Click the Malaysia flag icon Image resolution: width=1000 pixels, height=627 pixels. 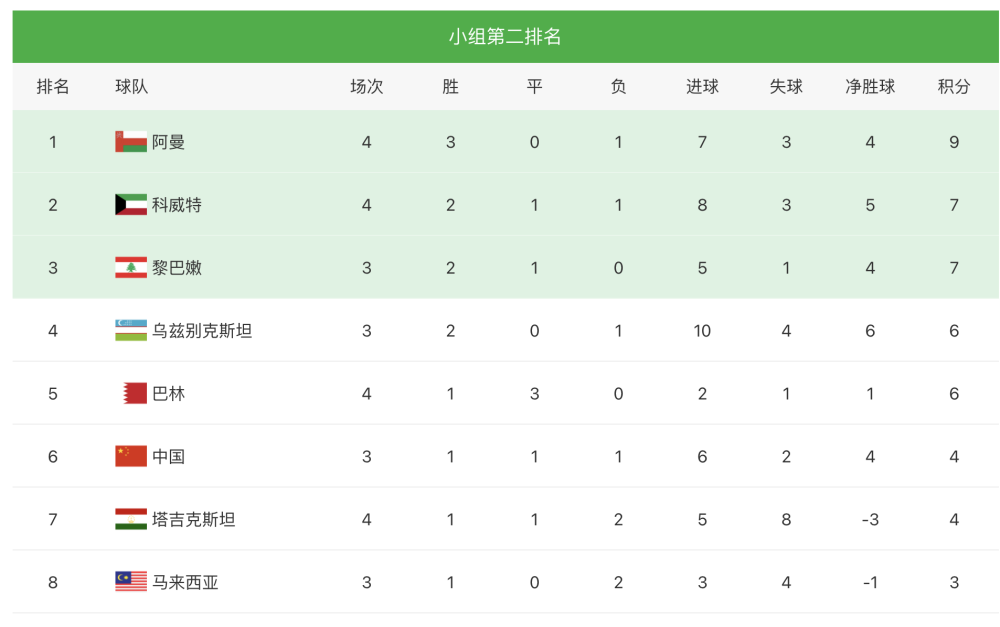[x=131, y=582]
